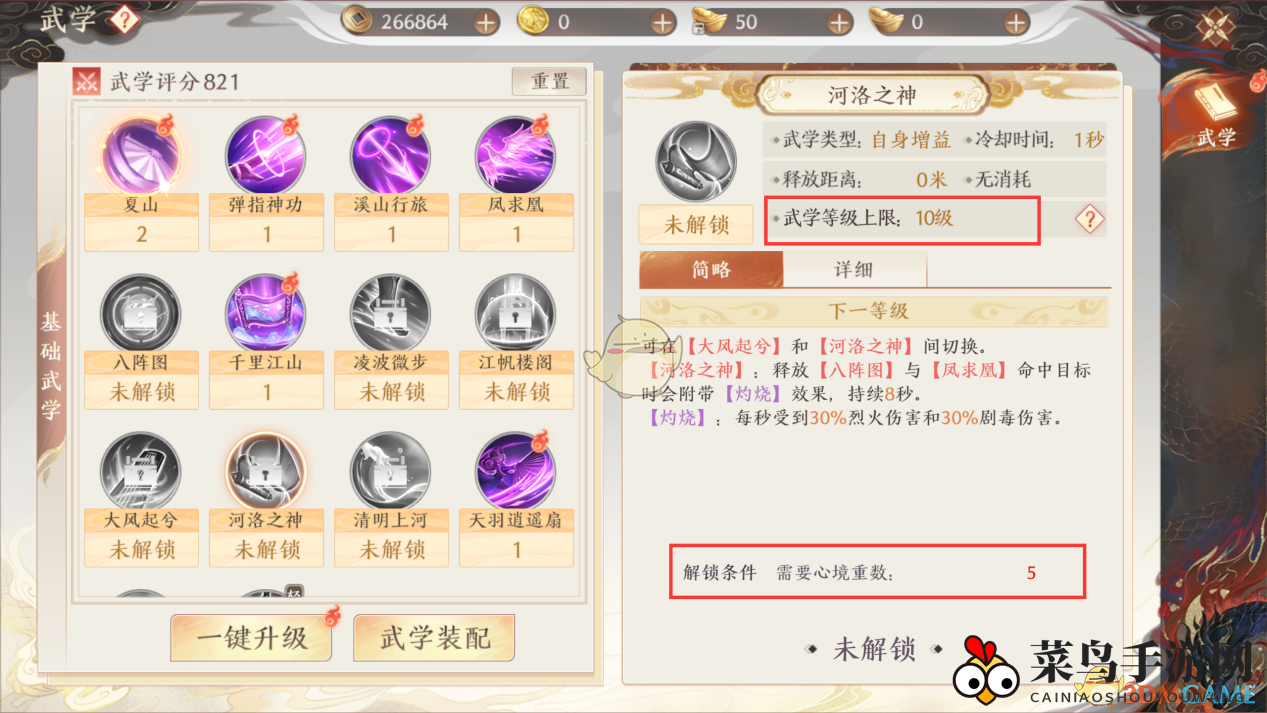Select the locked 大风起兮 skill
Screen dimensions: 1267x713
pos(141,471)
